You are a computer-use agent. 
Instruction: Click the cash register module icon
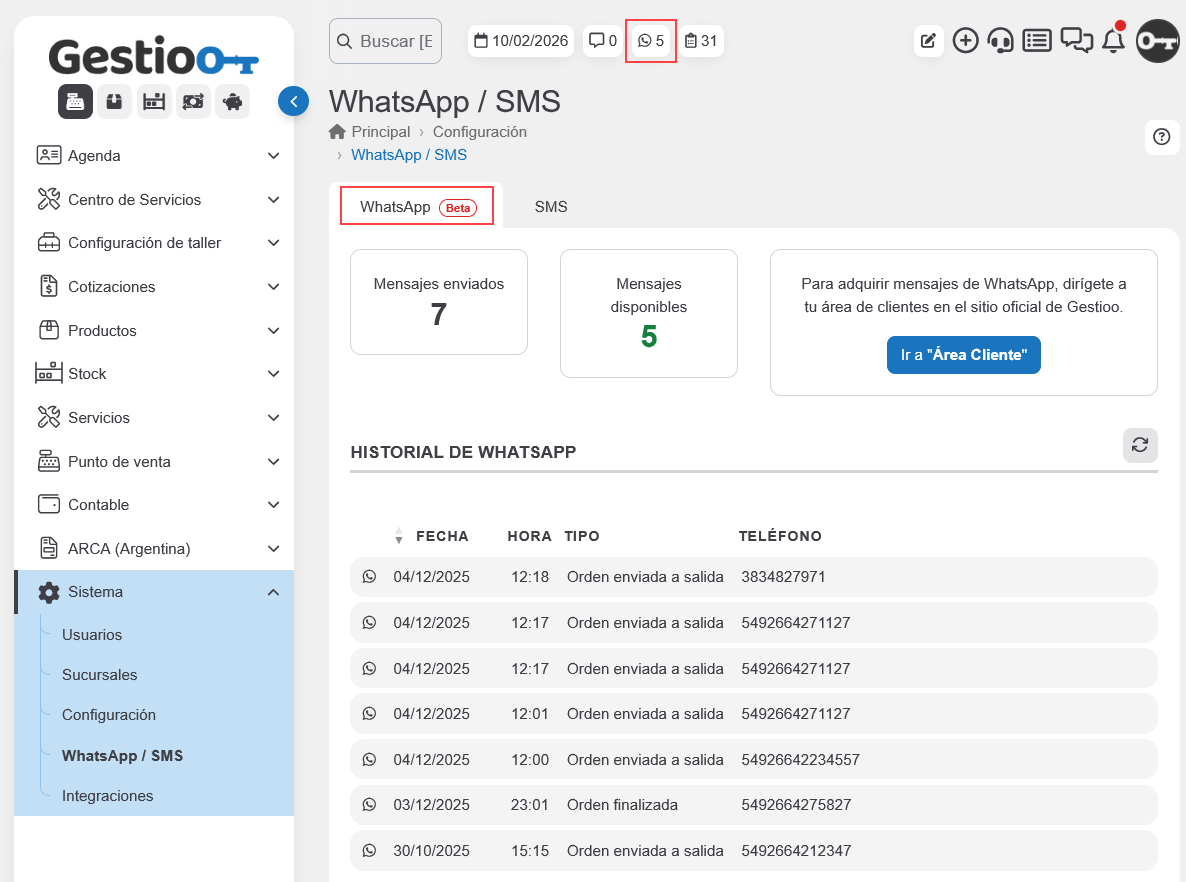[75, 101]
